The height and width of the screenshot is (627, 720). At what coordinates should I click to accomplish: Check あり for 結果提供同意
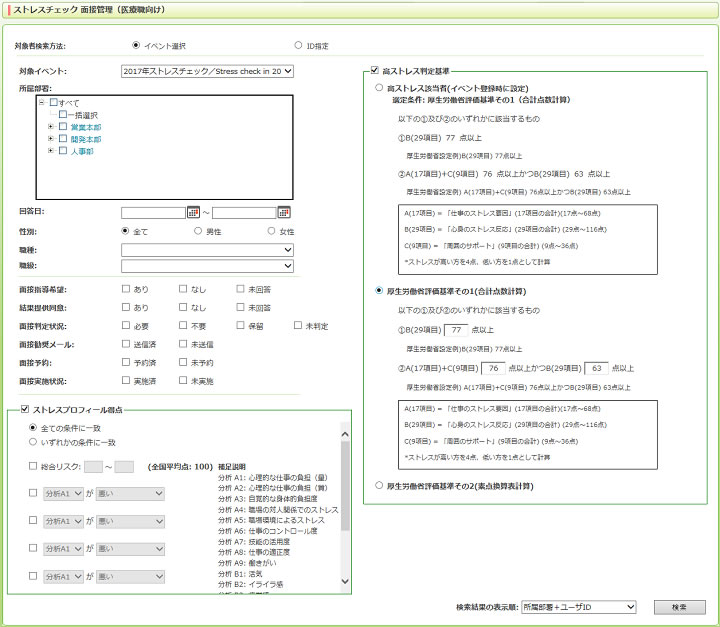click(x=126, y=307)
